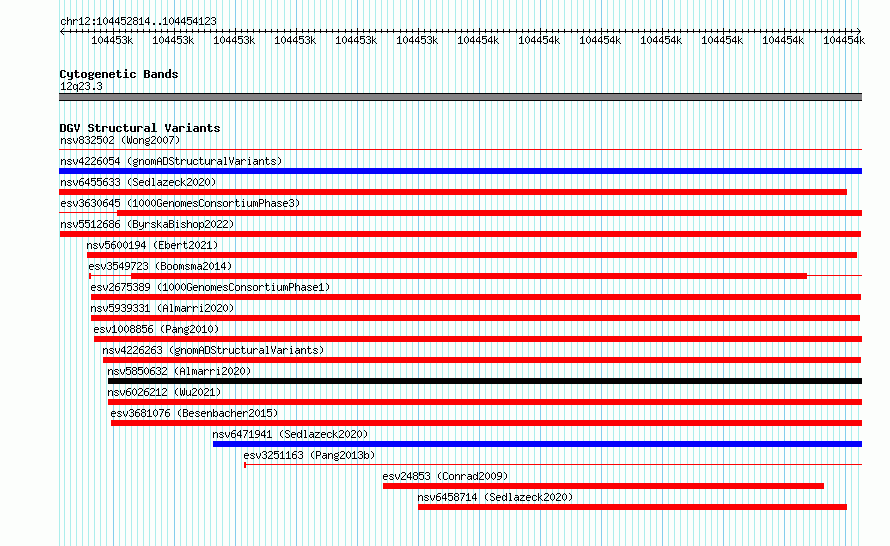Screen dimensions: 890x546
Task: Click the red bar of esv3681076
Action: tap(486, 423)
